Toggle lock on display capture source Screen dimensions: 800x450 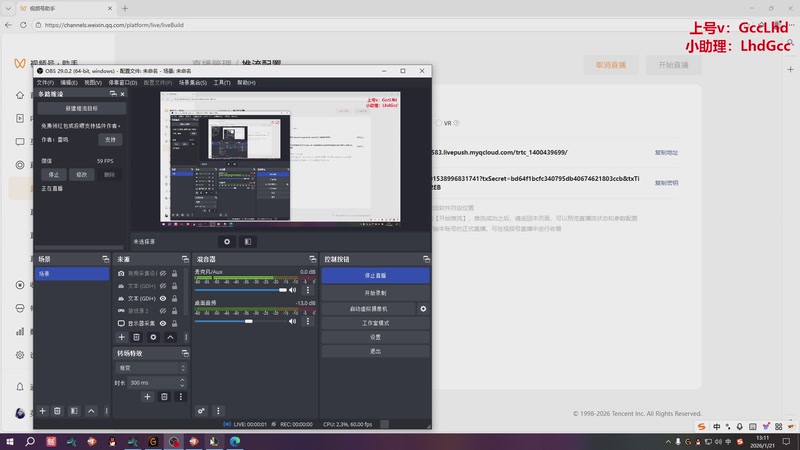point(174,323)
